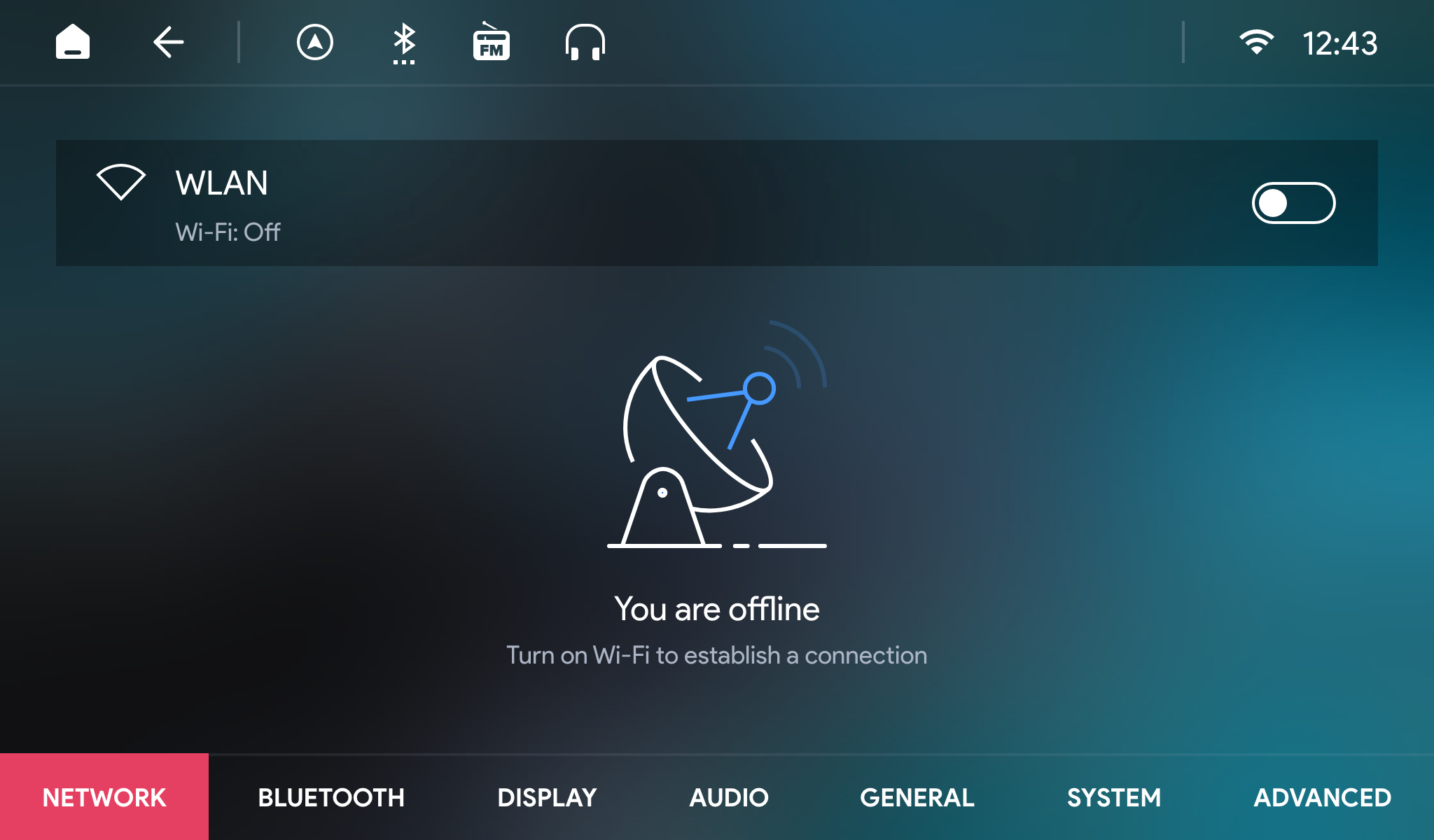Switch to the BLUETOOTH tab
This screenshot has height=840, width=1434.
(331, 797)
